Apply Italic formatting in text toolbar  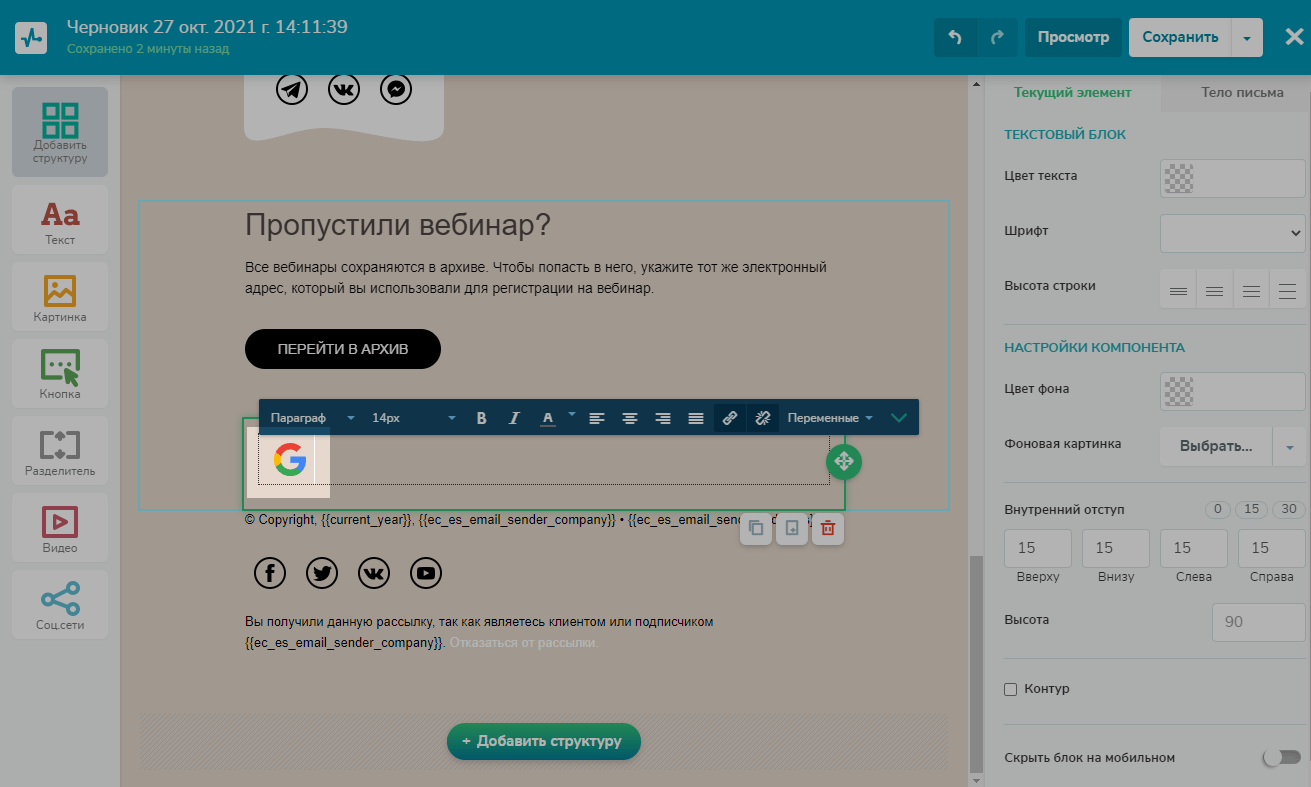point(514,418)
